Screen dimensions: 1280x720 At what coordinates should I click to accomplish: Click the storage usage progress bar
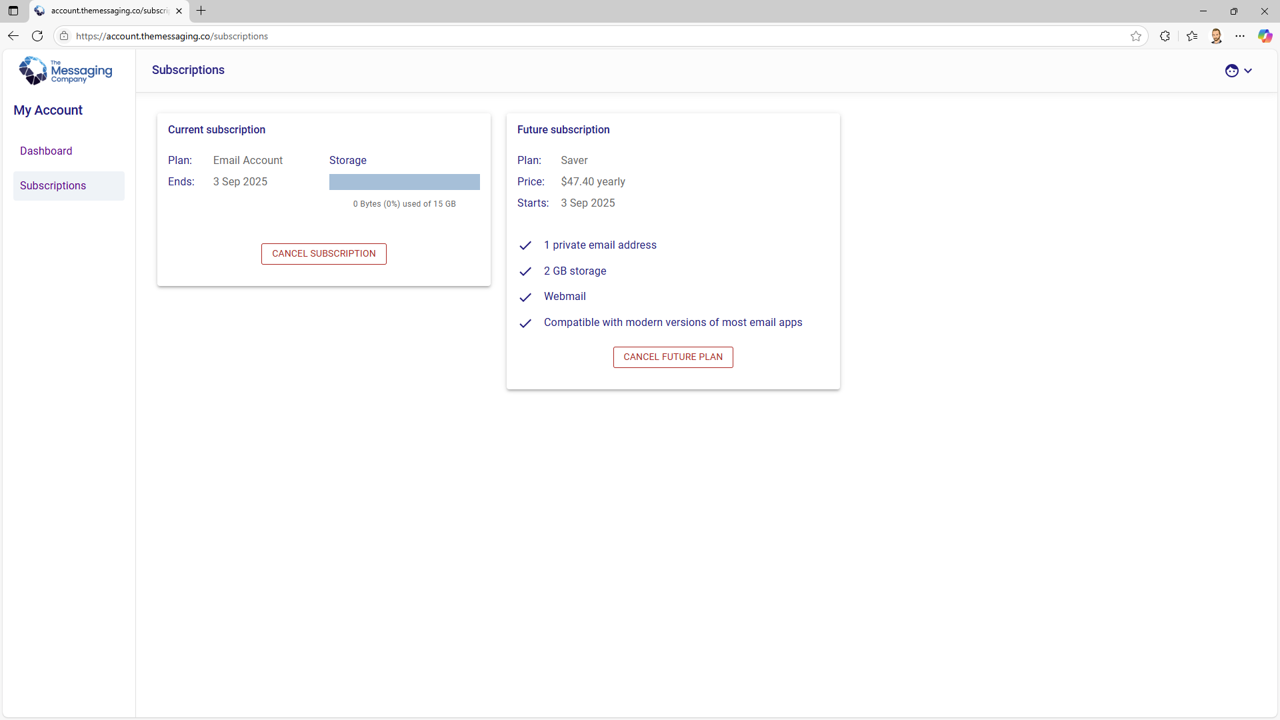point(404,182)
